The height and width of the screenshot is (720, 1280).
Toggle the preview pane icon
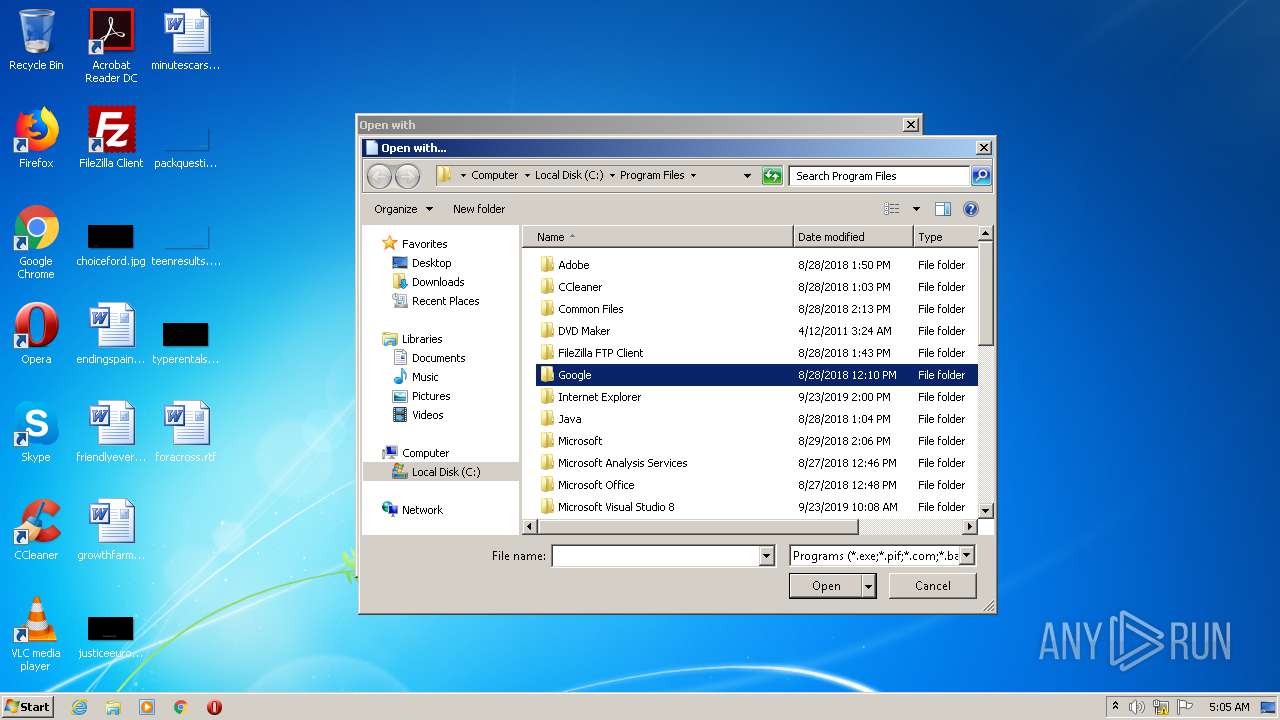(x=942, y=209)
